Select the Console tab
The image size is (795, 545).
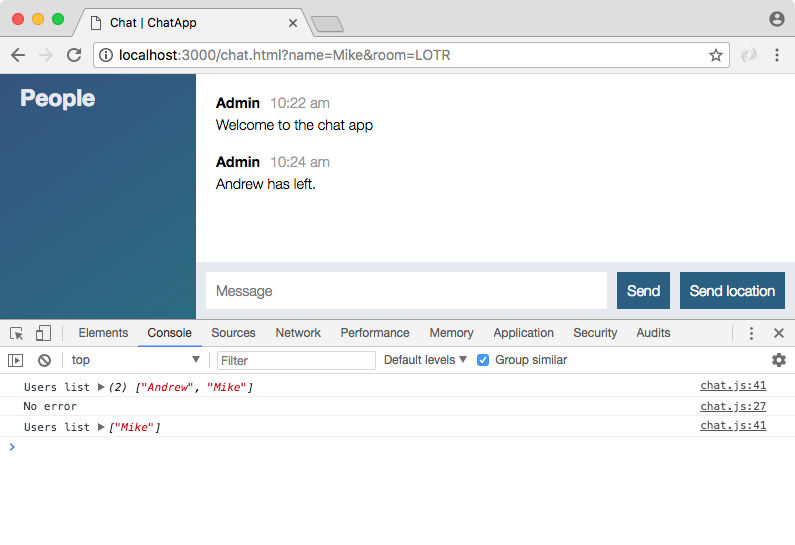coord(169,333)
